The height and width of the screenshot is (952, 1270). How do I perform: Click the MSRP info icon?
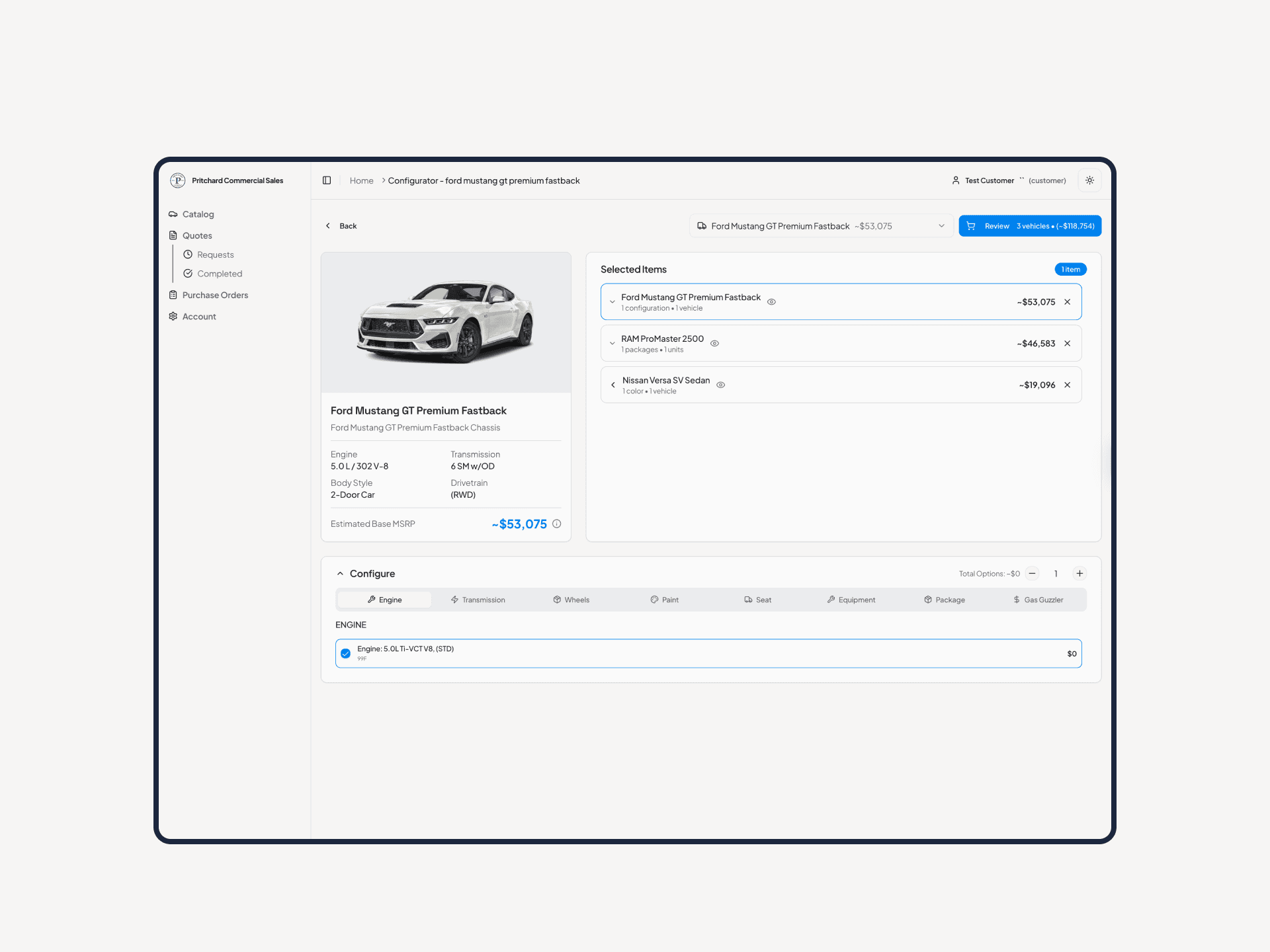pos(557,524)
